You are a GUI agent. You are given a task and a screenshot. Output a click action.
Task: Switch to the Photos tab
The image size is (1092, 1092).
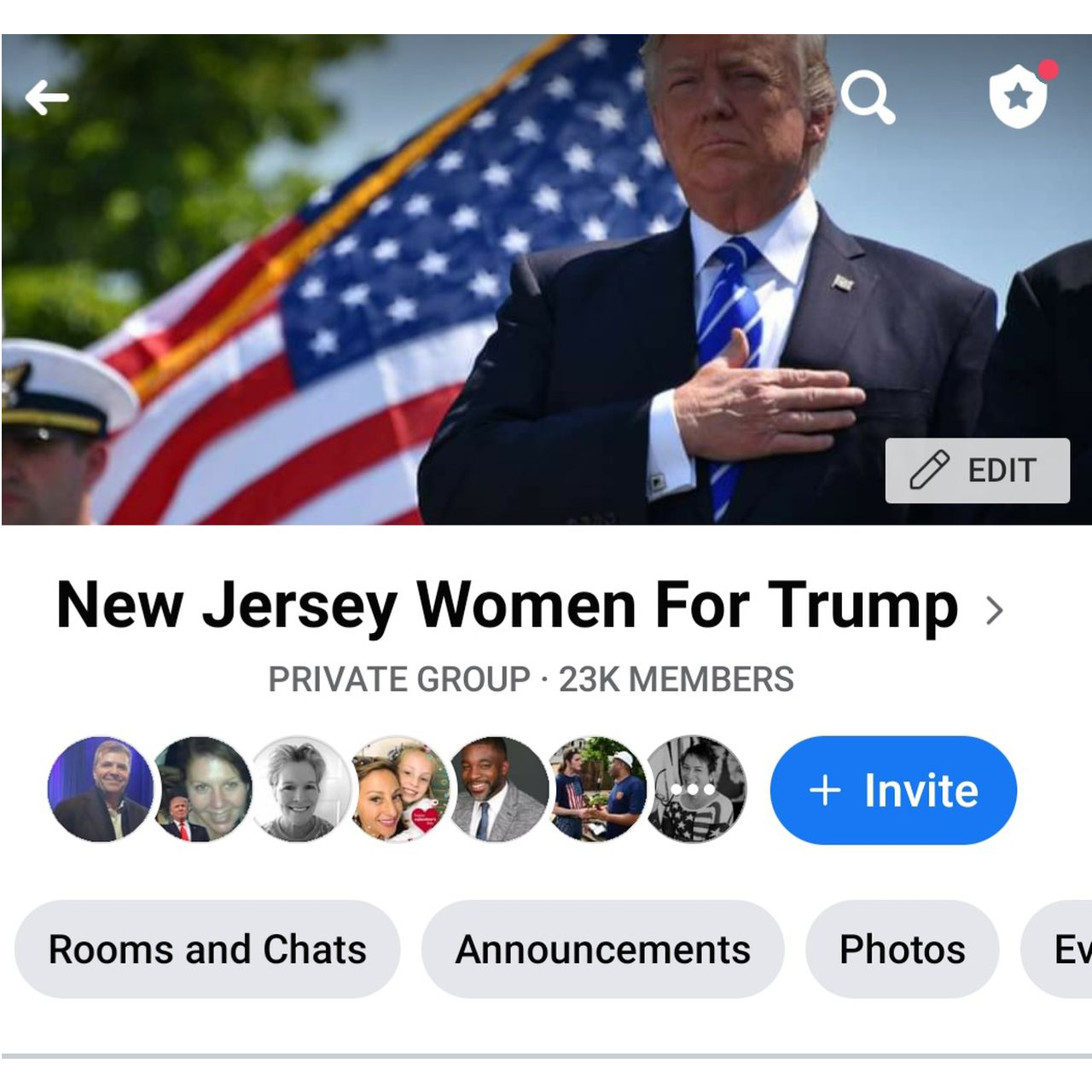click(x=903, y=950)
